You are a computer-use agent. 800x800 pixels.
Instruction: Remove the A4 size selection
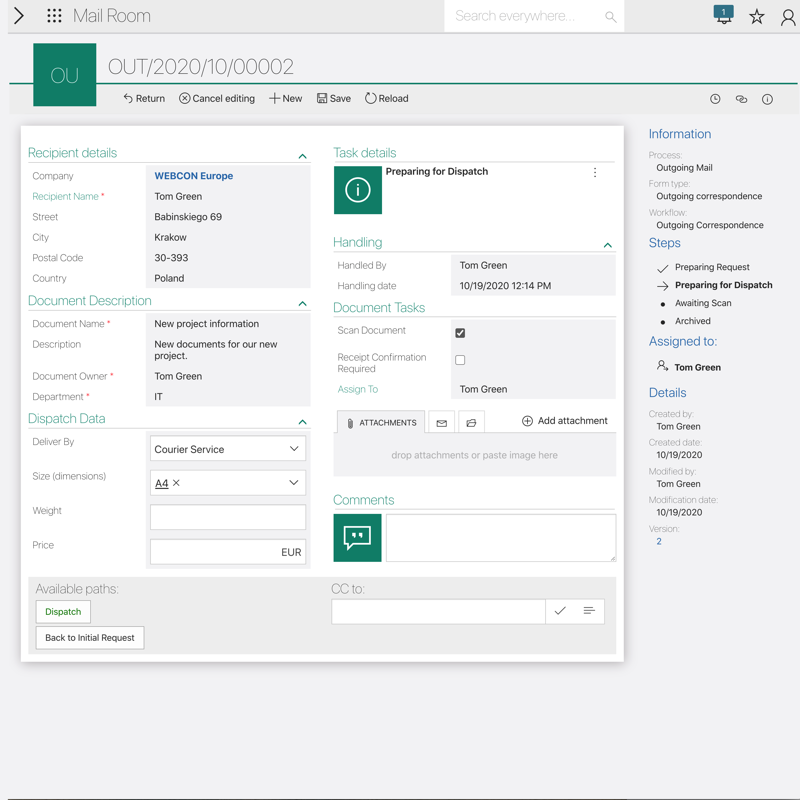click(177, 483)
